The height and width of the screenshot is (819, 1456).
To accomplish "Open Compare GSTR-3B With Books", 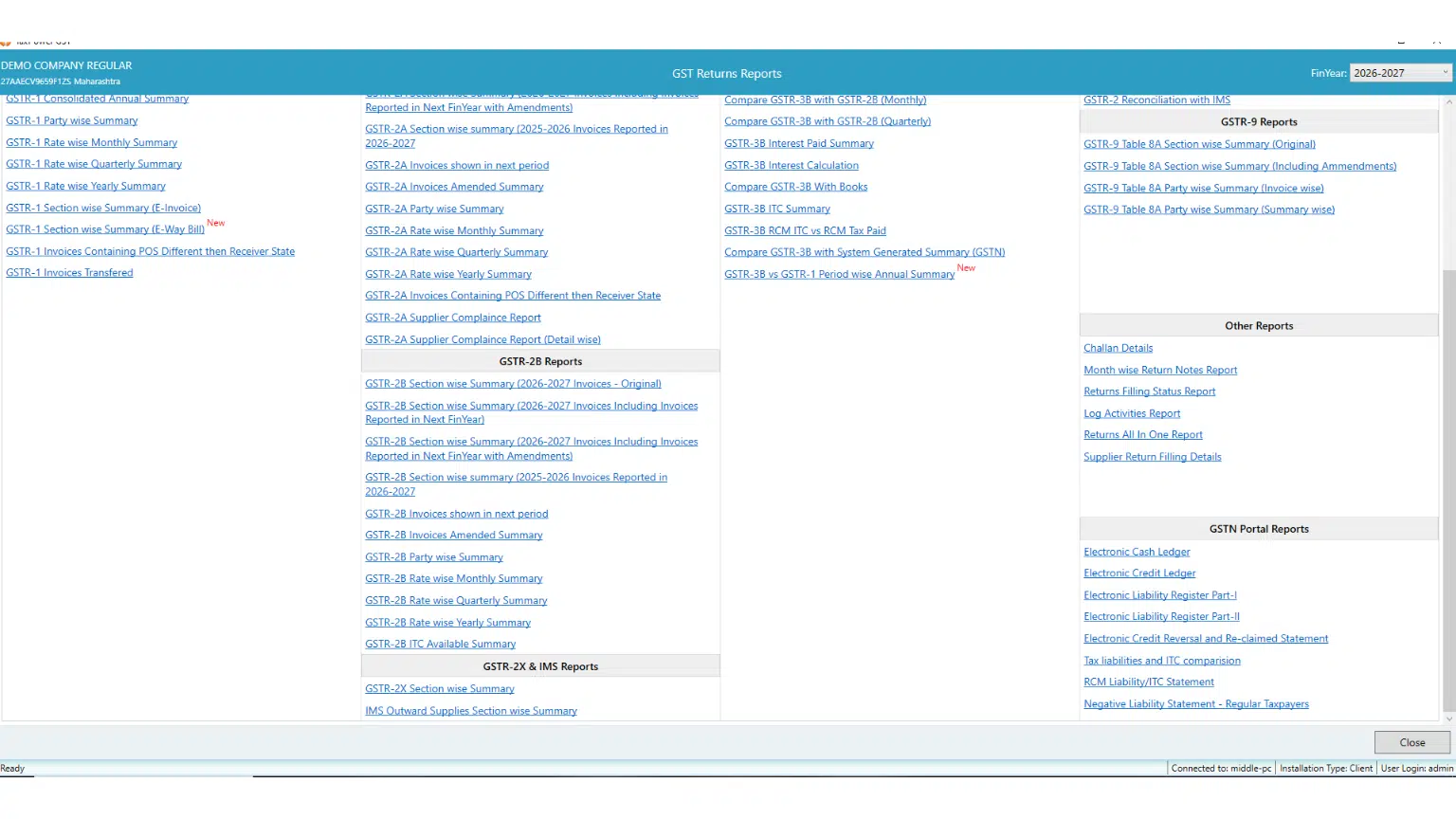I will 796,188.
